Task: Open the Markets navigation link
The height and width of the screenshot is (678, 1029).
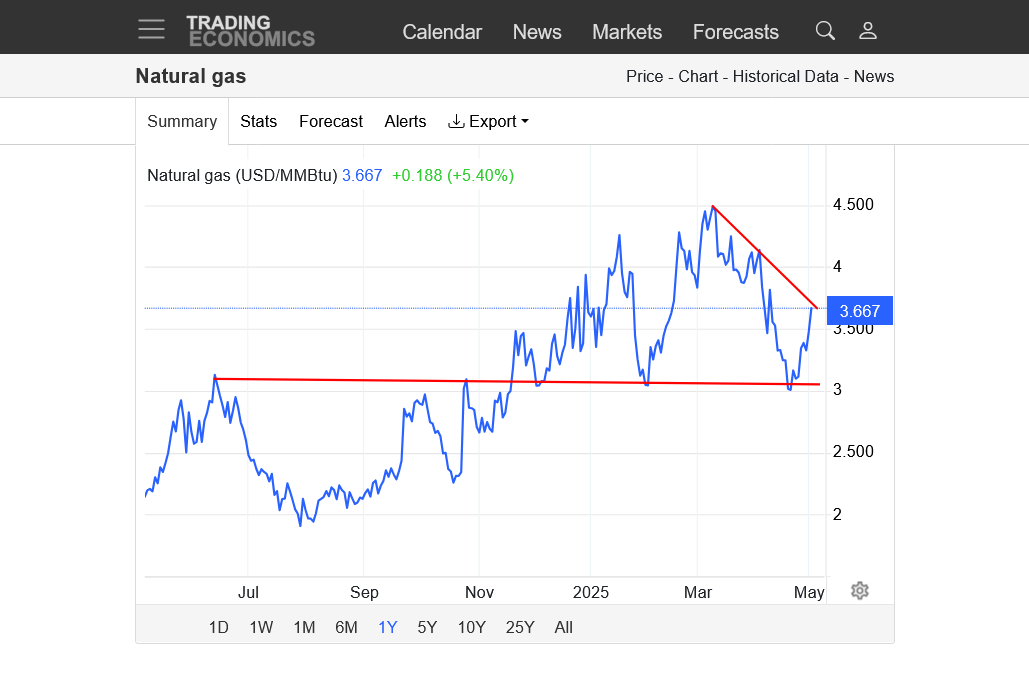Action: (x=627, y=32)
